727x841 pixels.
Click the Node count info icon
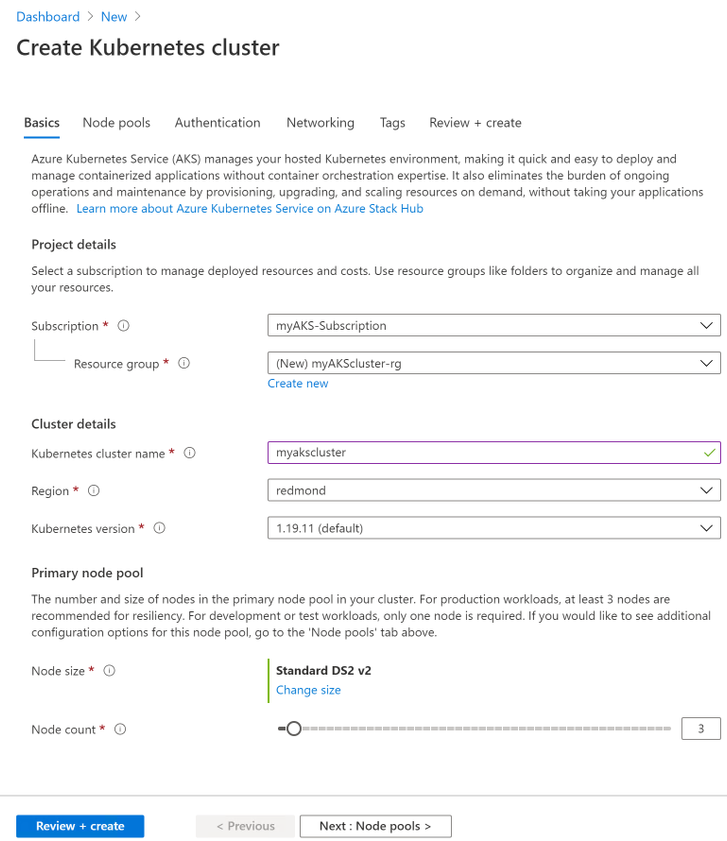pyautogui.click(x=120, y=729)
